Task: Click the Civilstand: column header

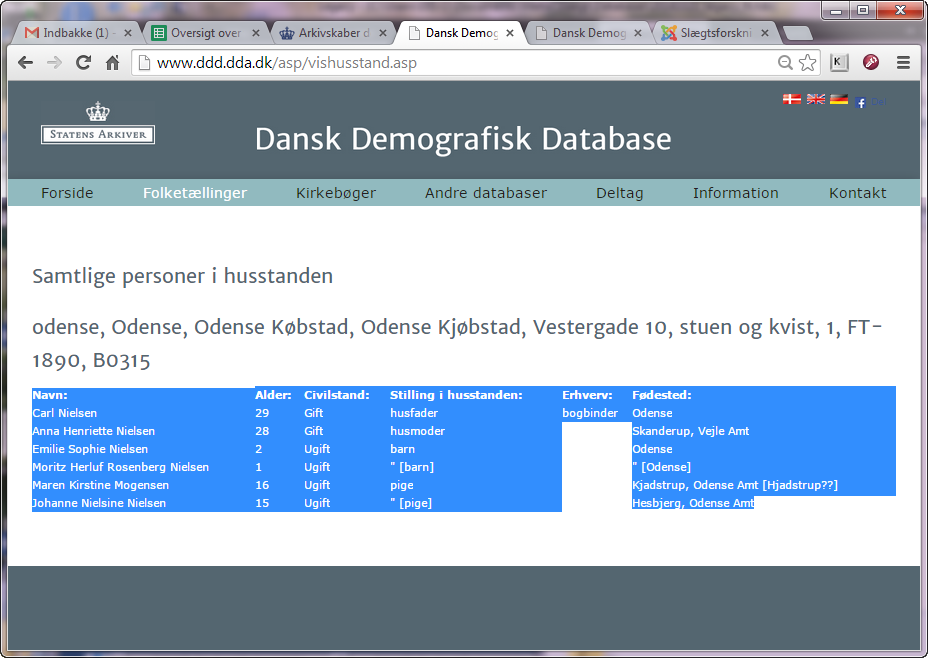Action: (x=337, y=395)
